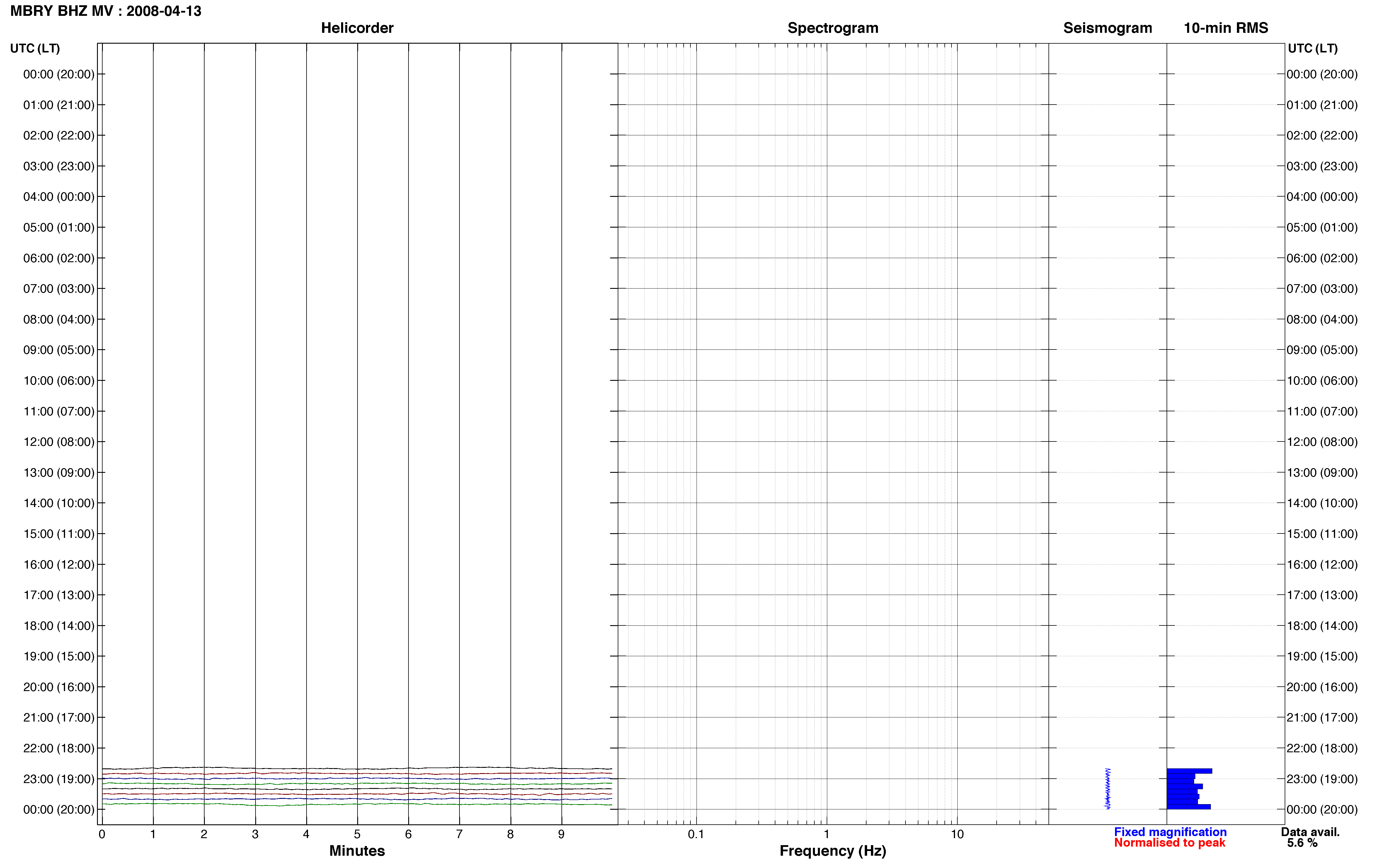Viewport: 1389px width, 868px height.
Task: Click '06:00 (02:00)' on the RMS panel time axis
Action: click(x=1322, y=258)
